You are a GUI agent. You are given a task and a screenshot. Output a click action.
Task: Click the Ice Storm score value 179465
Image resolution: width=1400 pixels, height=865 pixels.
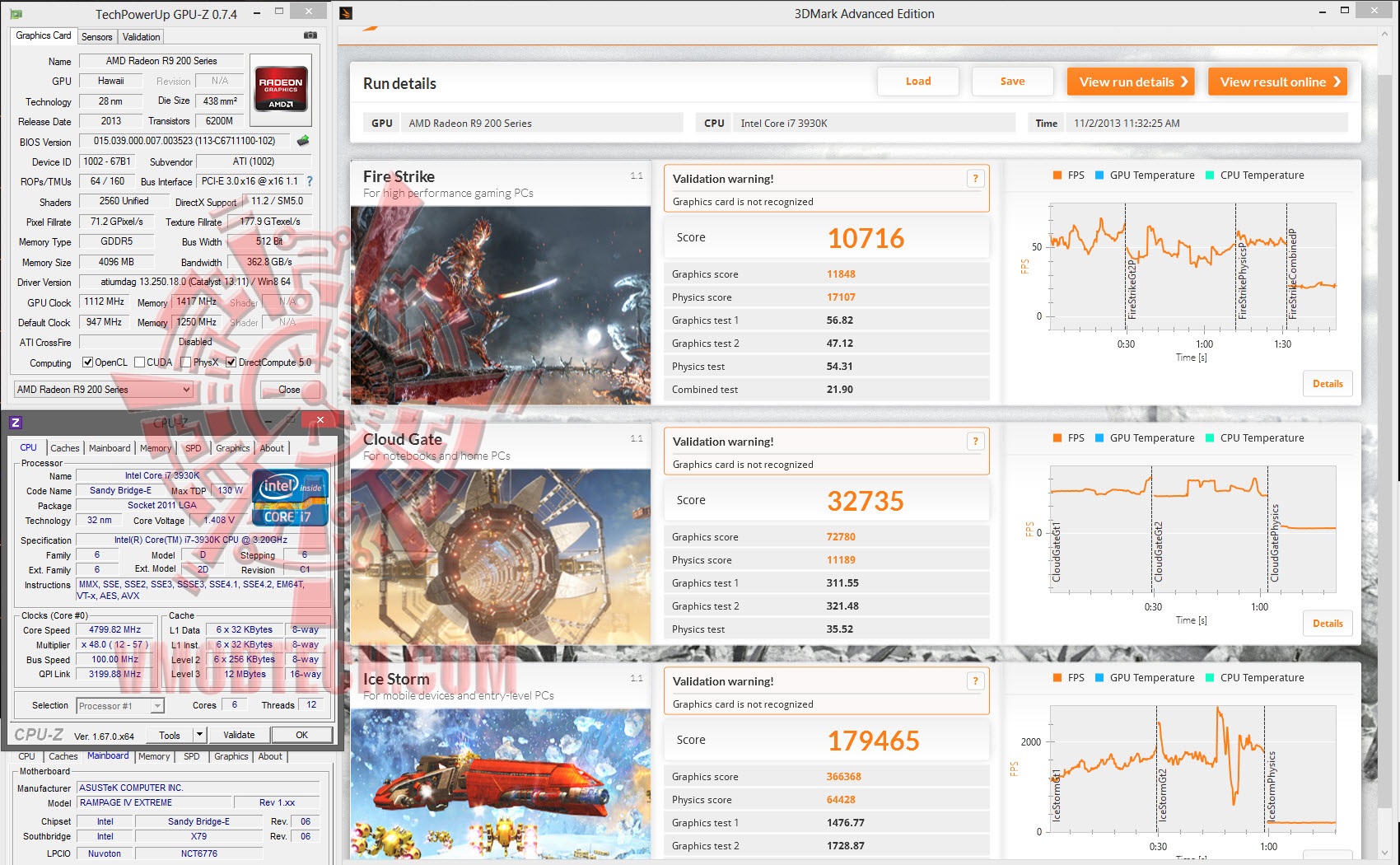[873, 741]
